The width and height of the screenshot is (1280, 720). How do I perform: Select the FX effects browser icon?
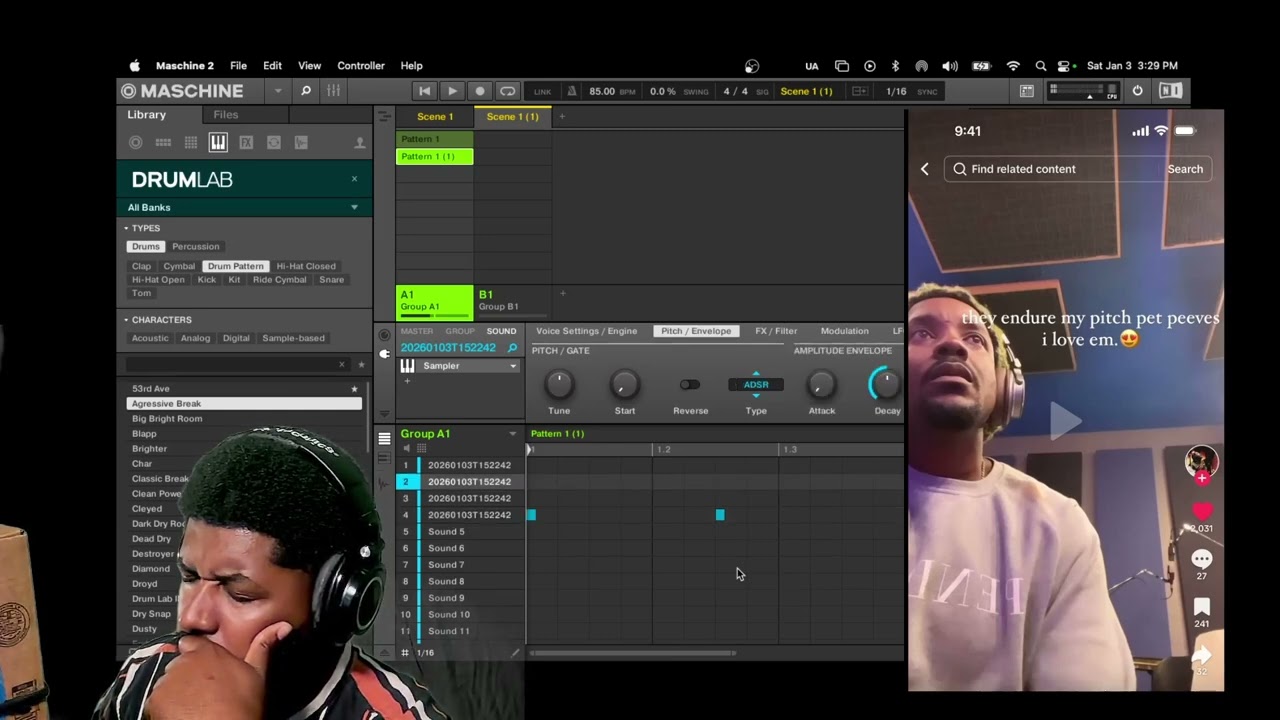[246, 143]
